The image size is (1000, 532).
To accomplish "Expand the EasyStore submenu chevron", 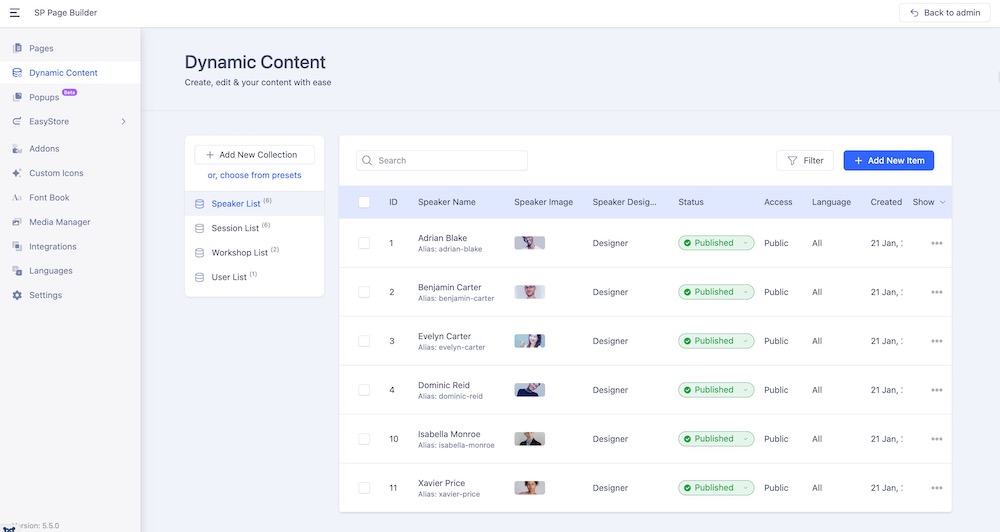I will 124,122.
